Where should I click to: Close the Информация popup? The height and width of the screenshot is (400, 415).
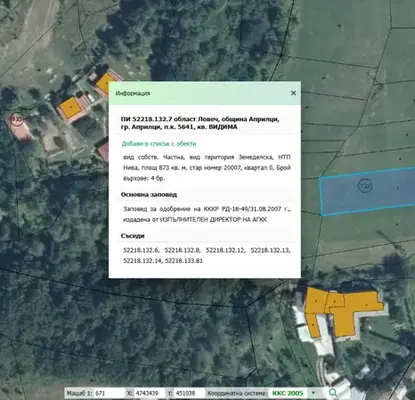point(293,93)
